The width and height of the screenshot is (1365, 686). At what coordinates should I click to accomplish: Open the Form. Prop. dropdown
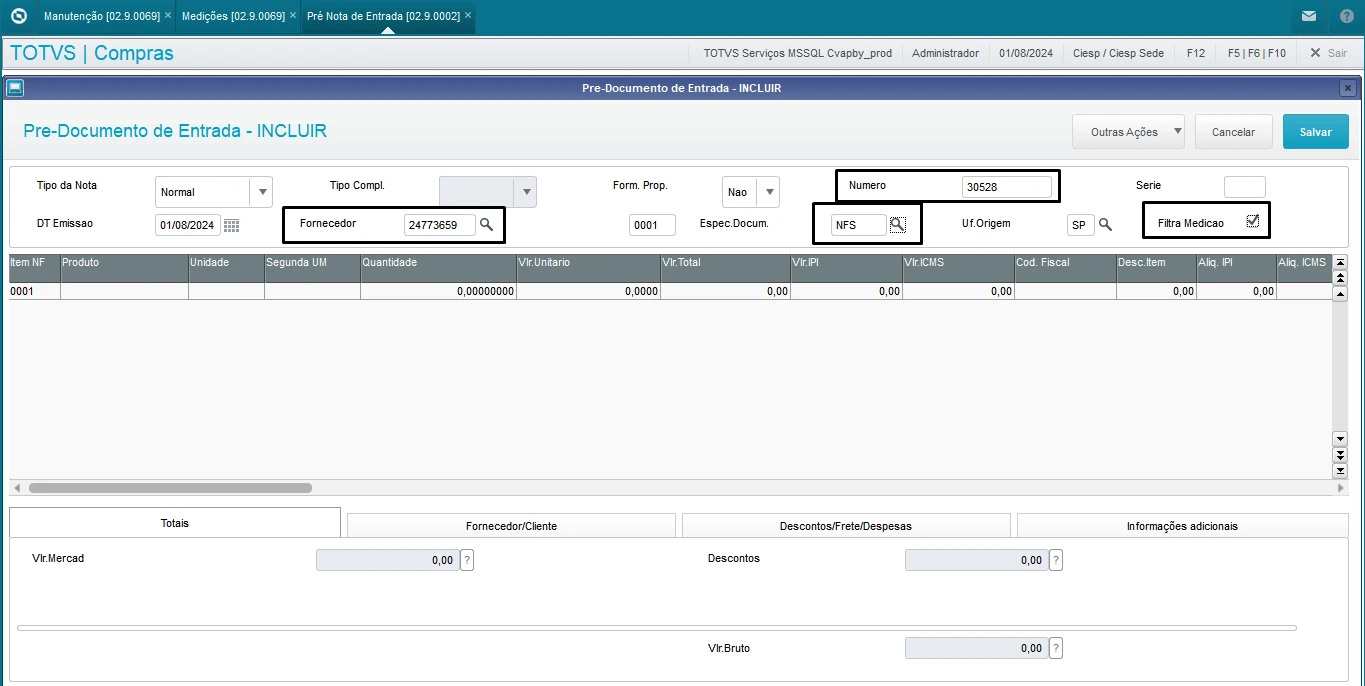click(x=768, y=192)
